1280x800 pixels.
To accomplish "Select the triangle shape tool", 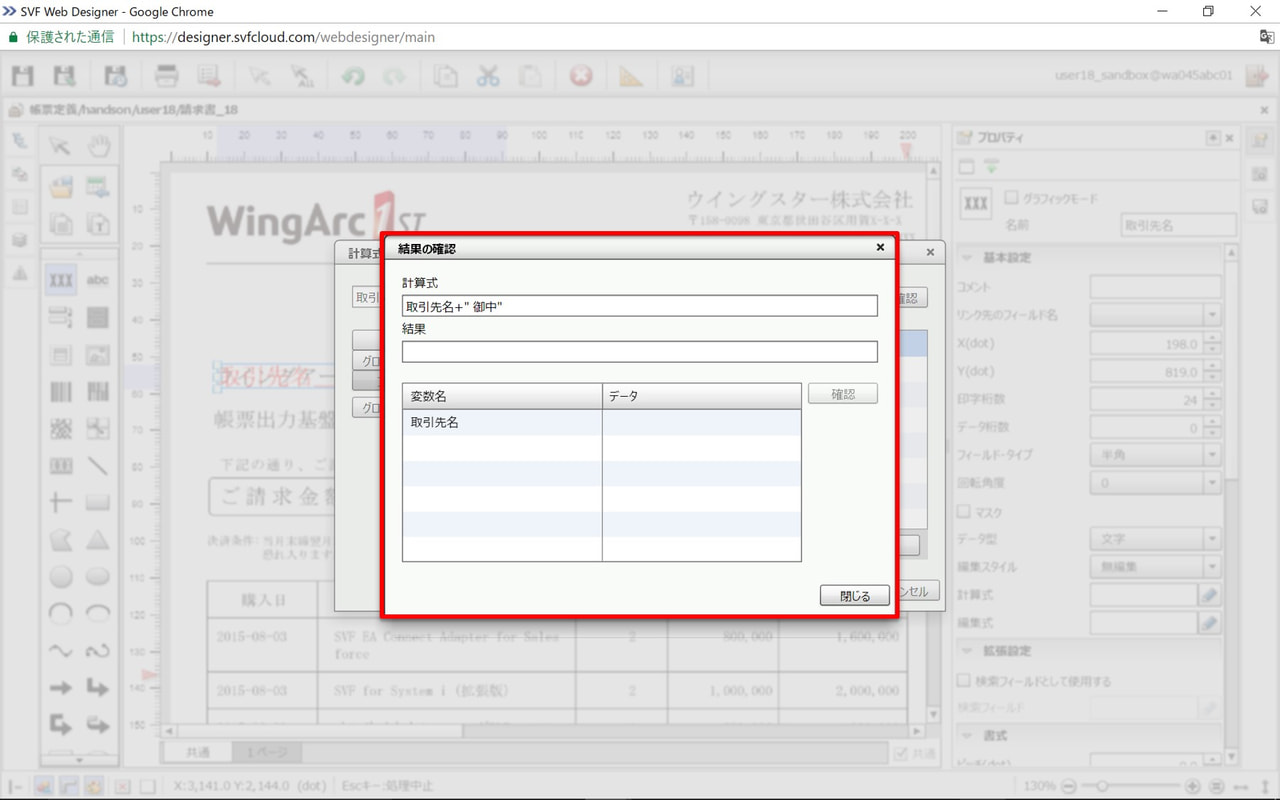I will (x=98, y=540).
